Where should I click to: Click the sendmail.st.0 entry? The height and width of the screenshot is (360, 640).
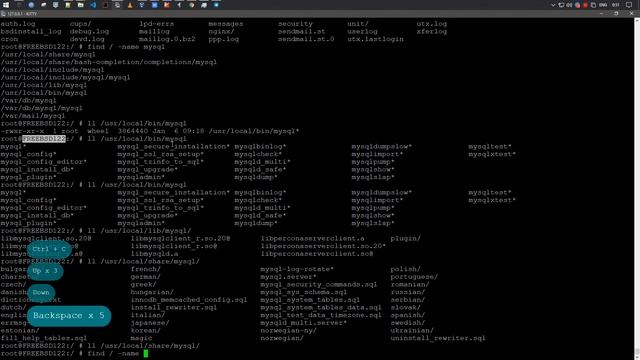click(x=306, y=39)
